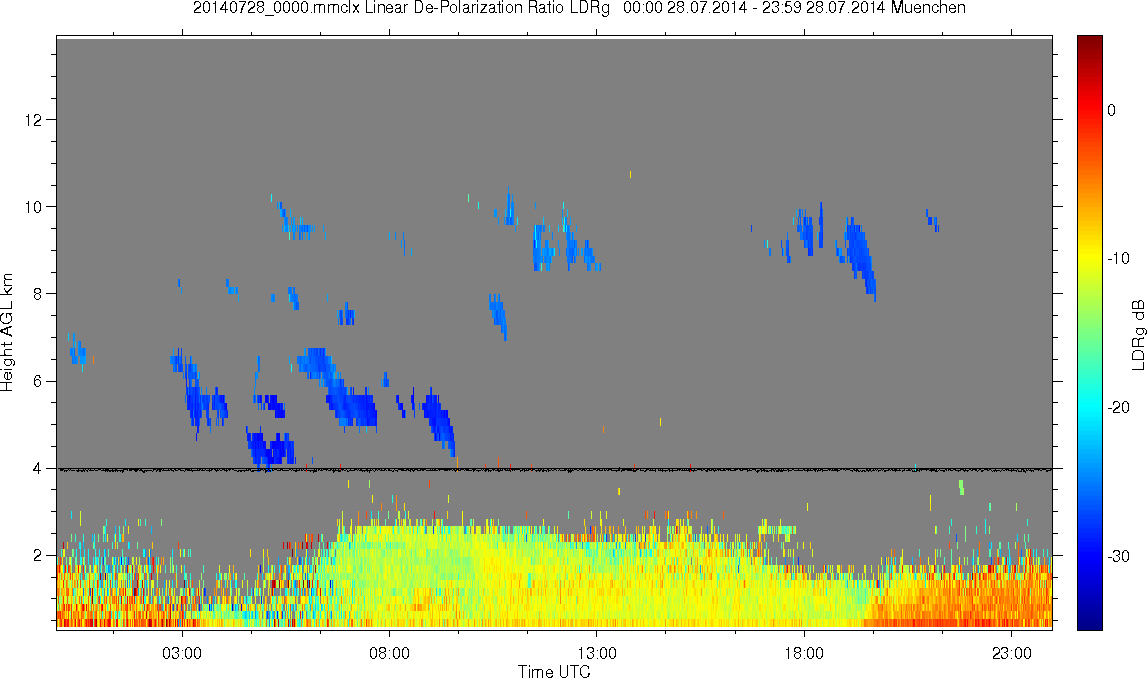Viewport: 1147px width, 678px height.
Task: Click the colorbar value label -30
Action: click(1118, 557)
